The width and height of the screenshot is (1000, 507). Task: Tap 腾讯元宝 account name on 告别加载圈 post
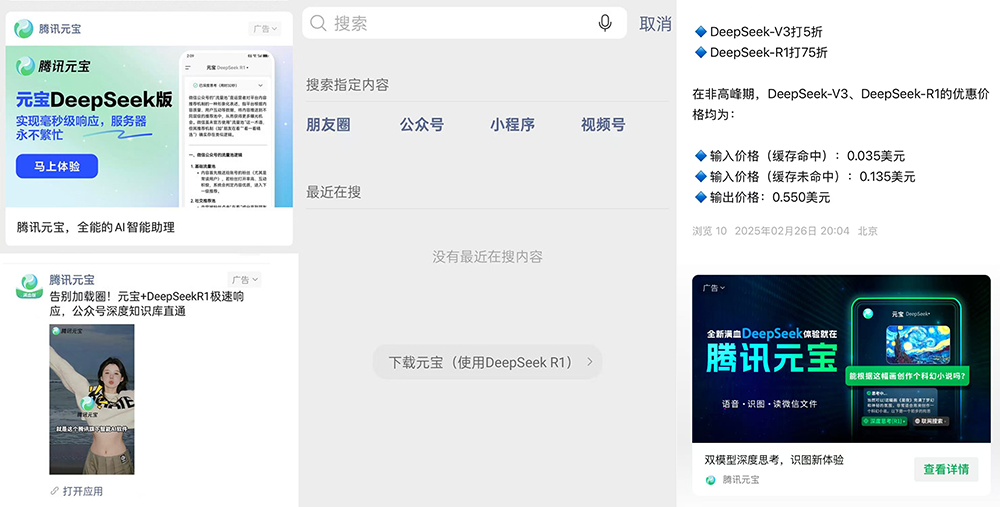(71, 279)
